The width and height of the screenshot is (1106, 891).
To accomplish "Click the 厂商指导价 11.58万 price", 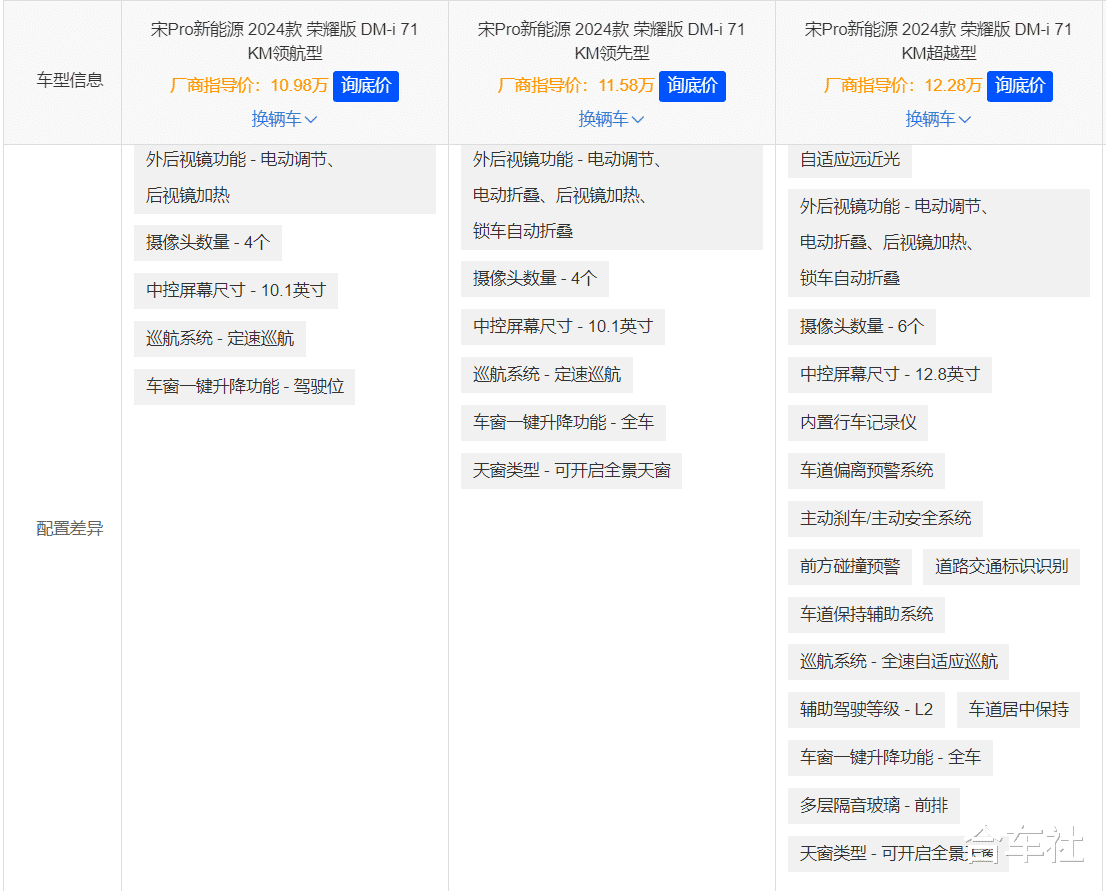I will [x=576, y=86].
